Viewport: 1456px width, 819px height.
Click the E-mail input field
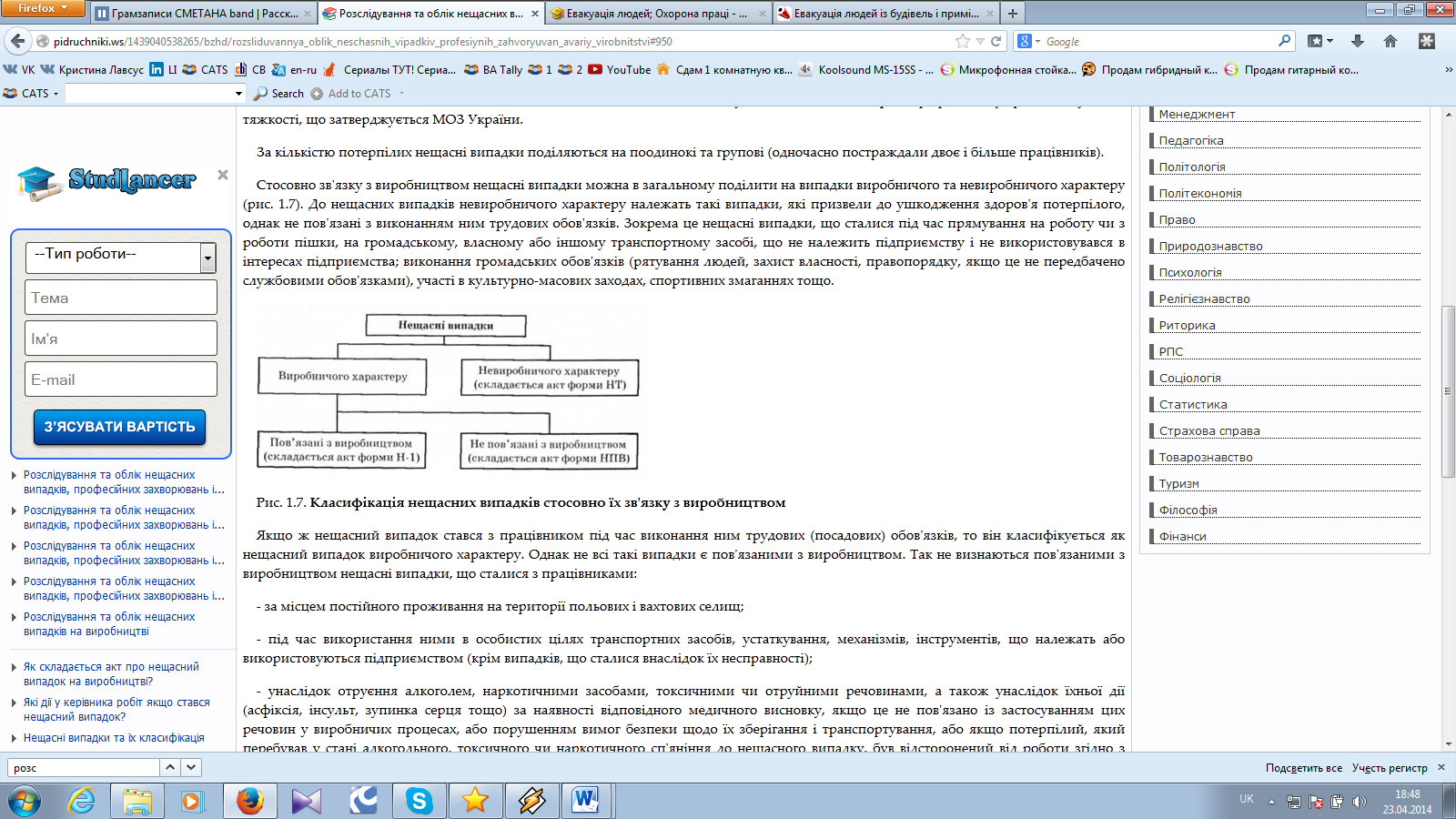(x=121, y=379)
